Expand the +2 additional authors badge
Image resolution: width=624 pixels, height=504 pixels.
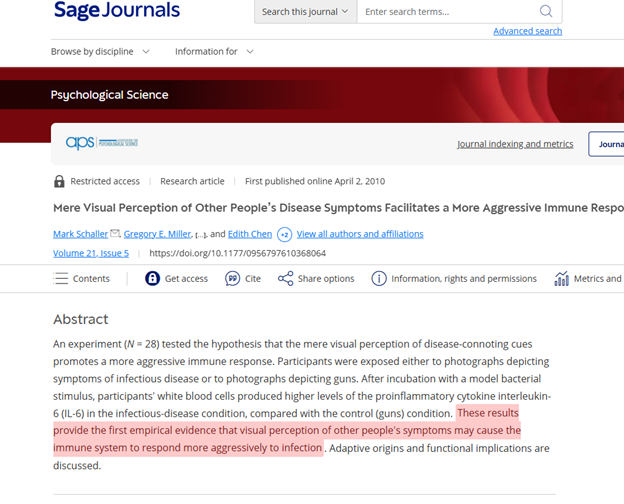(x=284, y=234)
